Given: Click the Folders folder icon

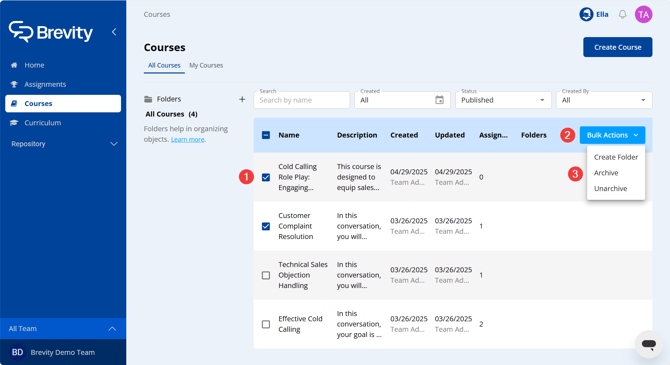Looking at the screenshot, I should 148,99.
